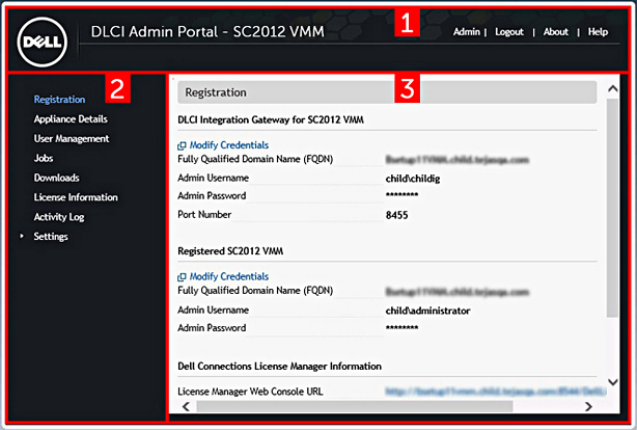Viewport: 637px width, 430px height.
Task: Open the About page link
Action: [x=556, y=32]
